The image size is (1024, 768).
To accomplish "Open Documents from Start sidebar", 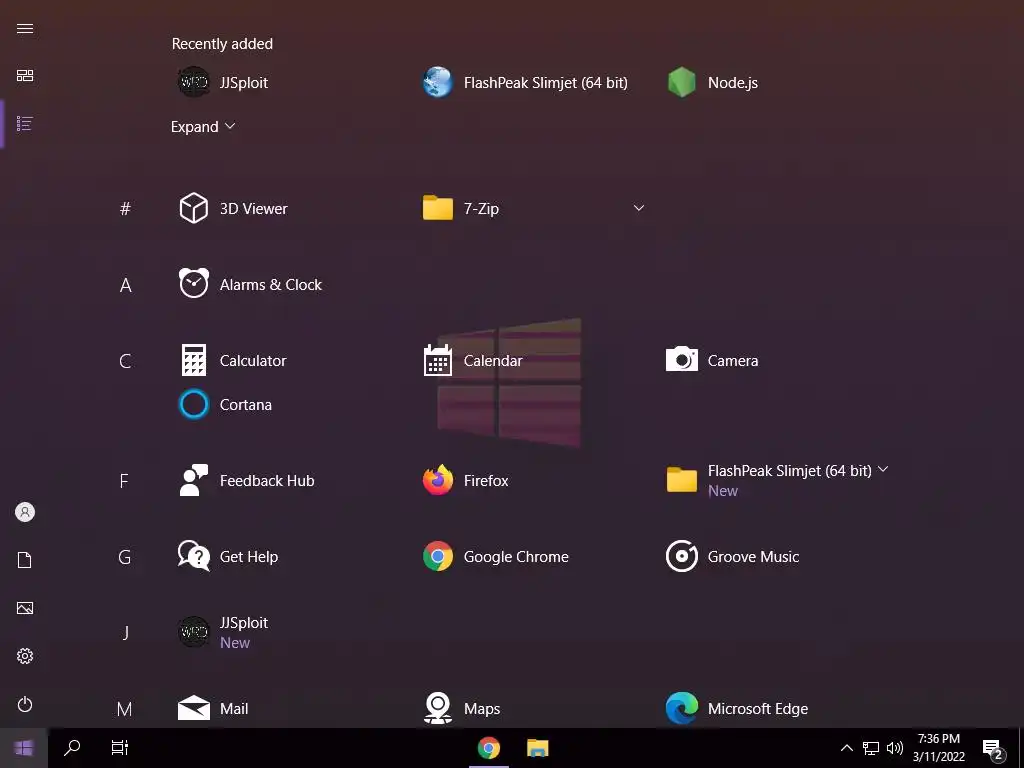I will (x=25, y=560).
